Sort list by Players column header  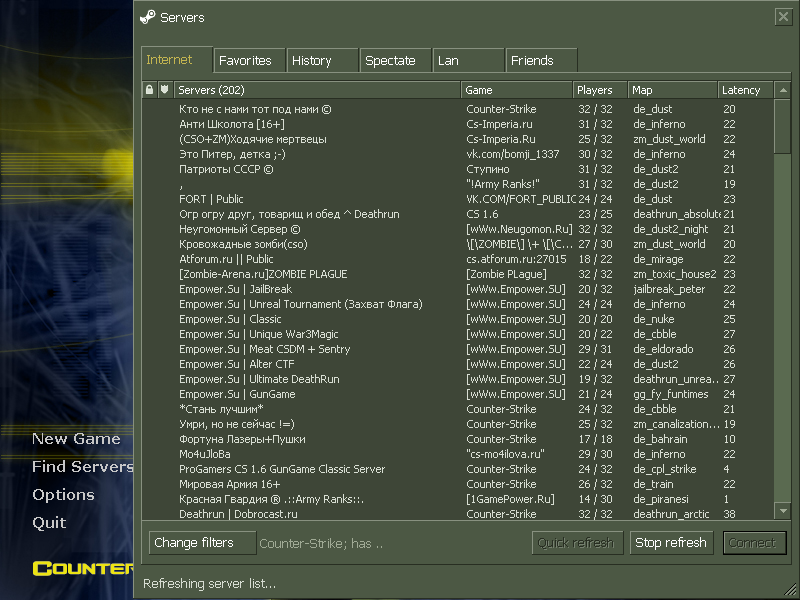point(600,90)
